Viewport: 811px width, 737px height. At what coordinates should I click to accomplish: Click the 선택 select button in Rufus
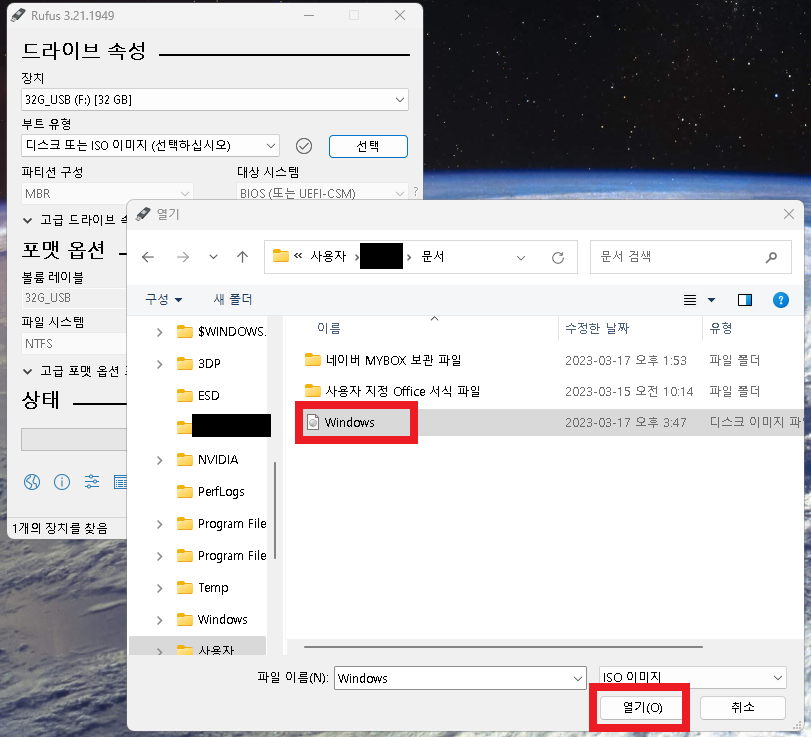coord(368,146)
